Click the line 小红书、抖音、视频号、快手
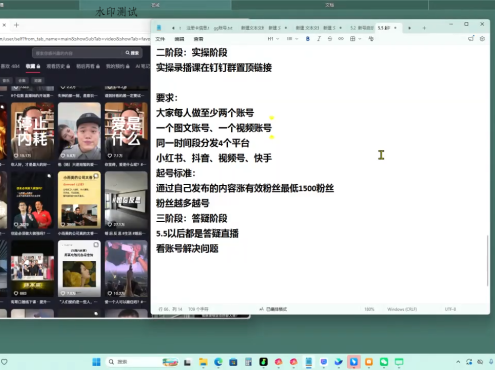 pos(214,158)
